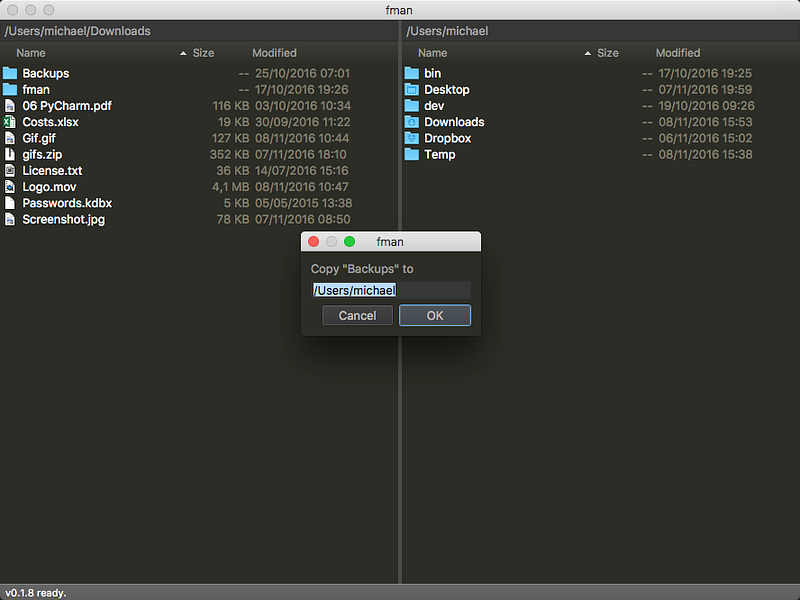The image size is (800, 600).
Task: Select the Logo.mov file name
Action: point(49,187)
